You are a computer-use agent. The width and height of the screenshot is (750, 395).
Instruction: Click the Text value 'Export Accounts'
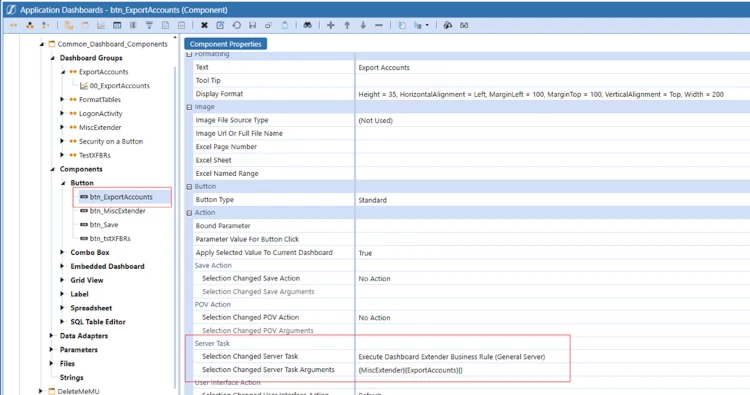point(384,67)
